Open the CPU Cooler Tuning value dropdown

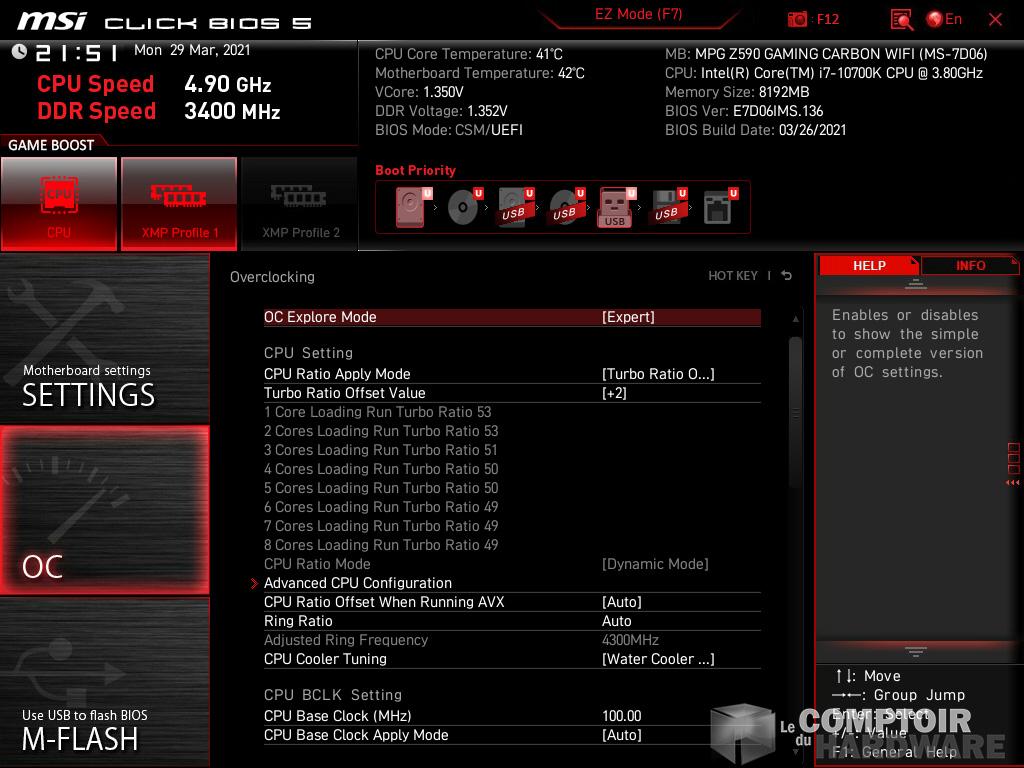coord(658,659)
